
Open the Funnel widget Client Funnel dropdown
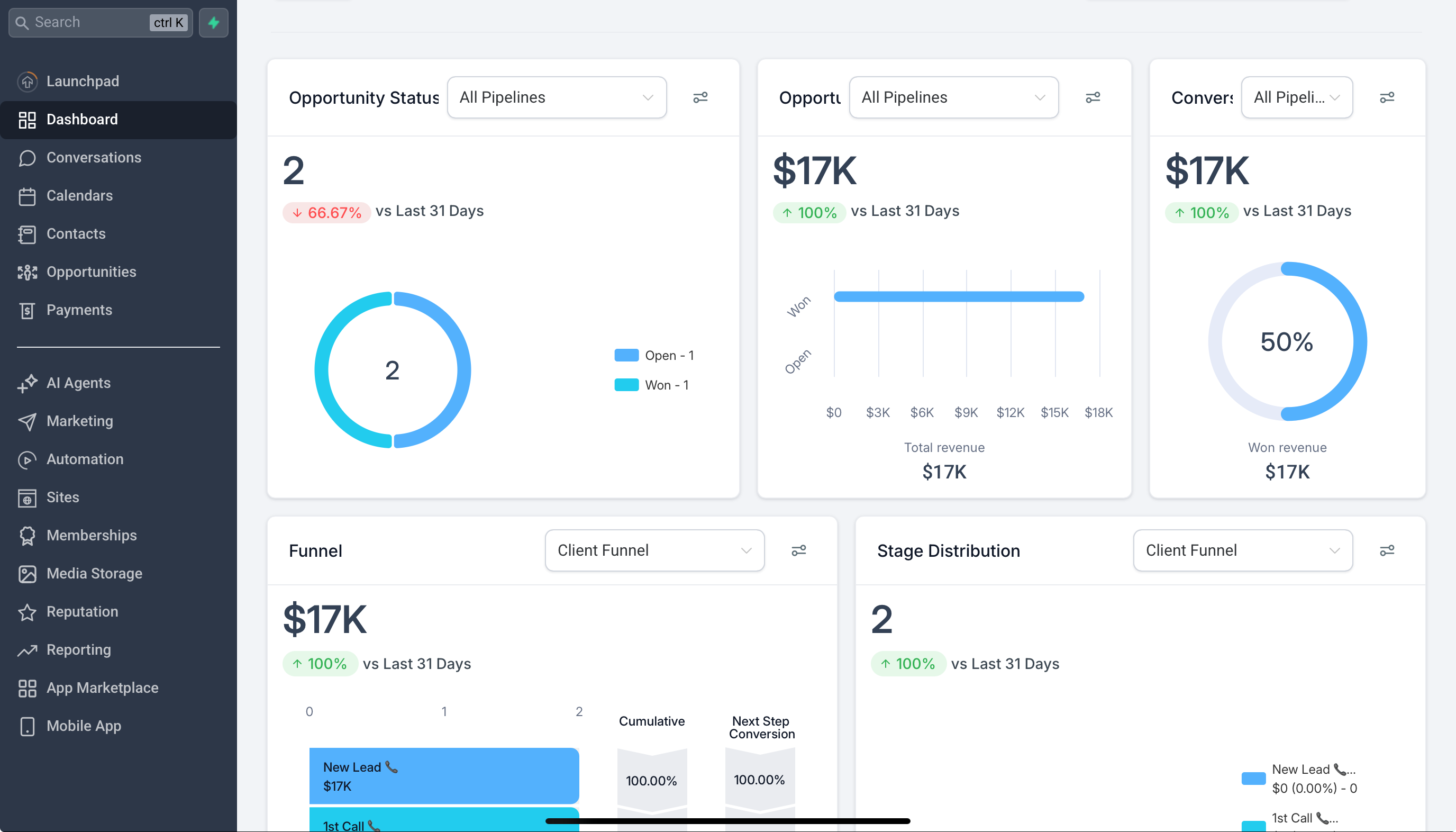[x=654, y=550]
